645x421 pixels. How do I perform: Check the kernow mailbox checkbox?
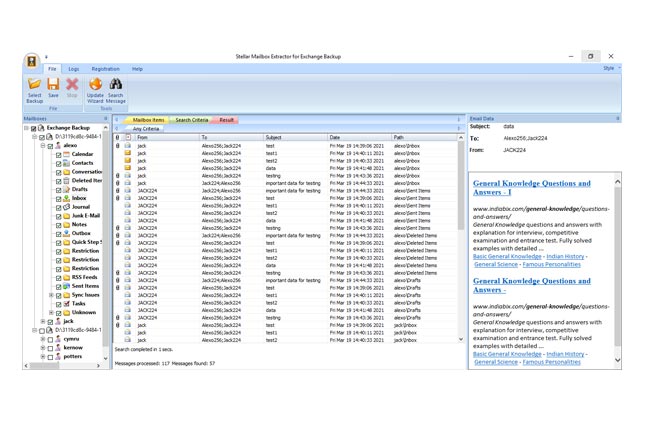click(50, 348)
